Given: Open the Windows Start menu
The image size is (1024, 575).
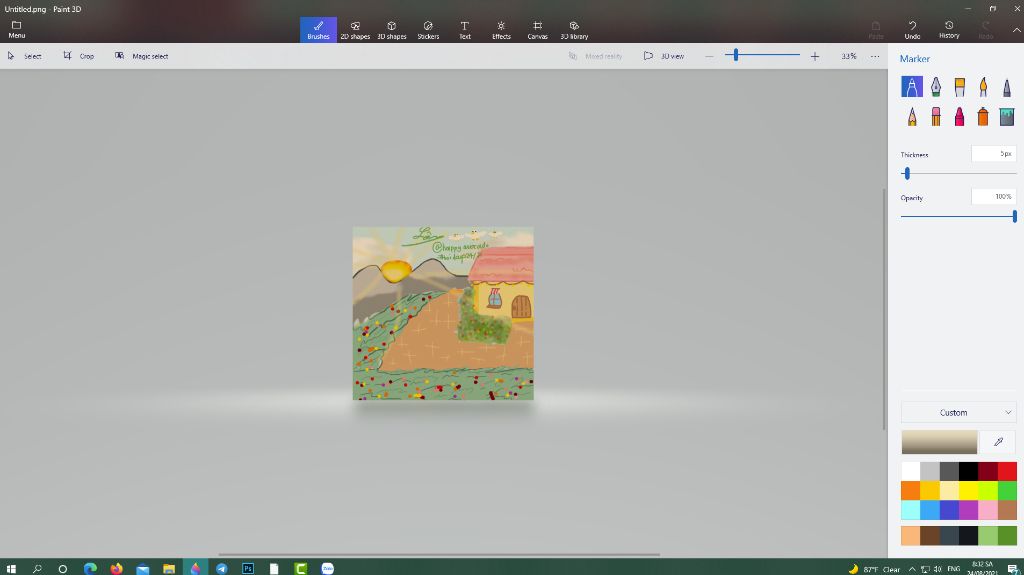Looking at the screenshot, I should click(x=10, y=568).
